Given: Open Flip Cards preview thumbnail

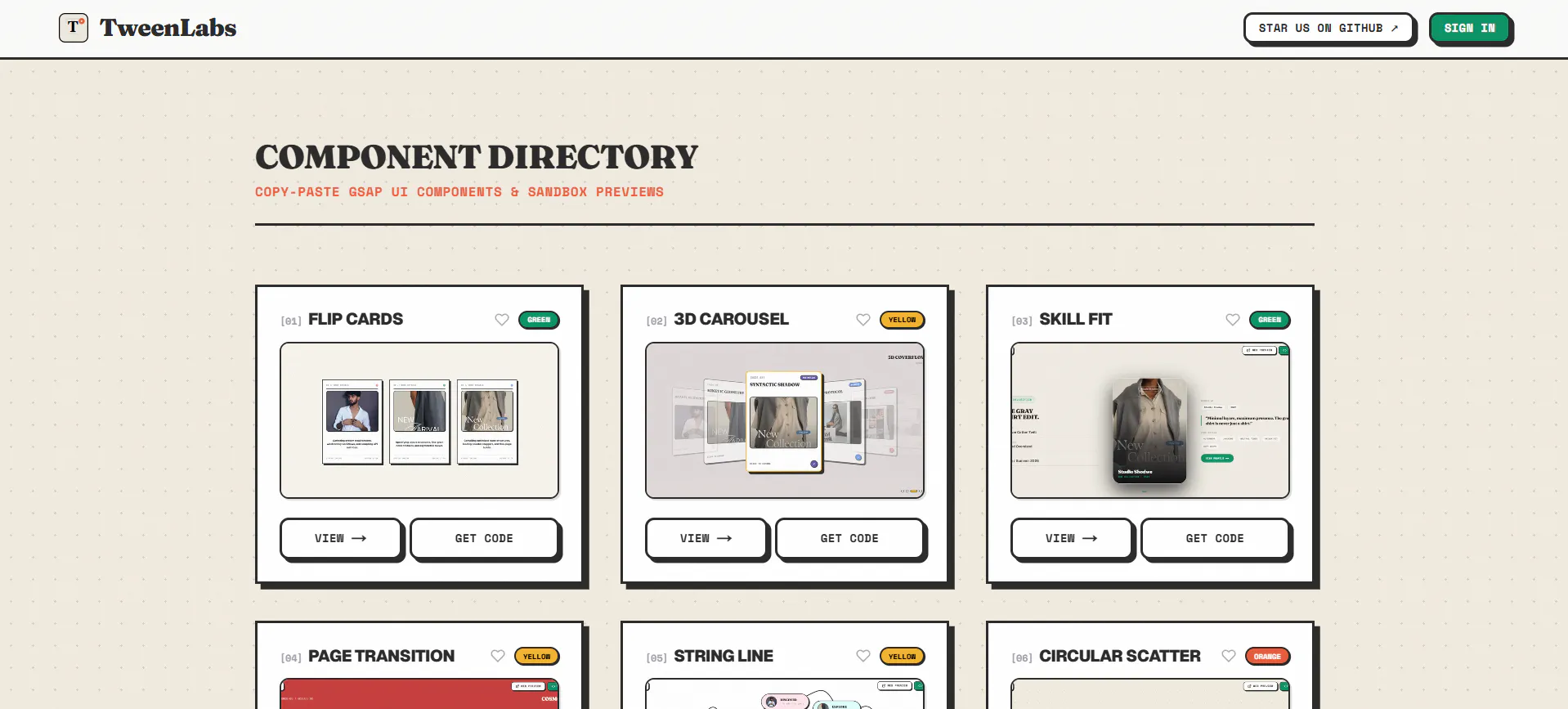Looking at the screenshot, I should click(419, 420).
